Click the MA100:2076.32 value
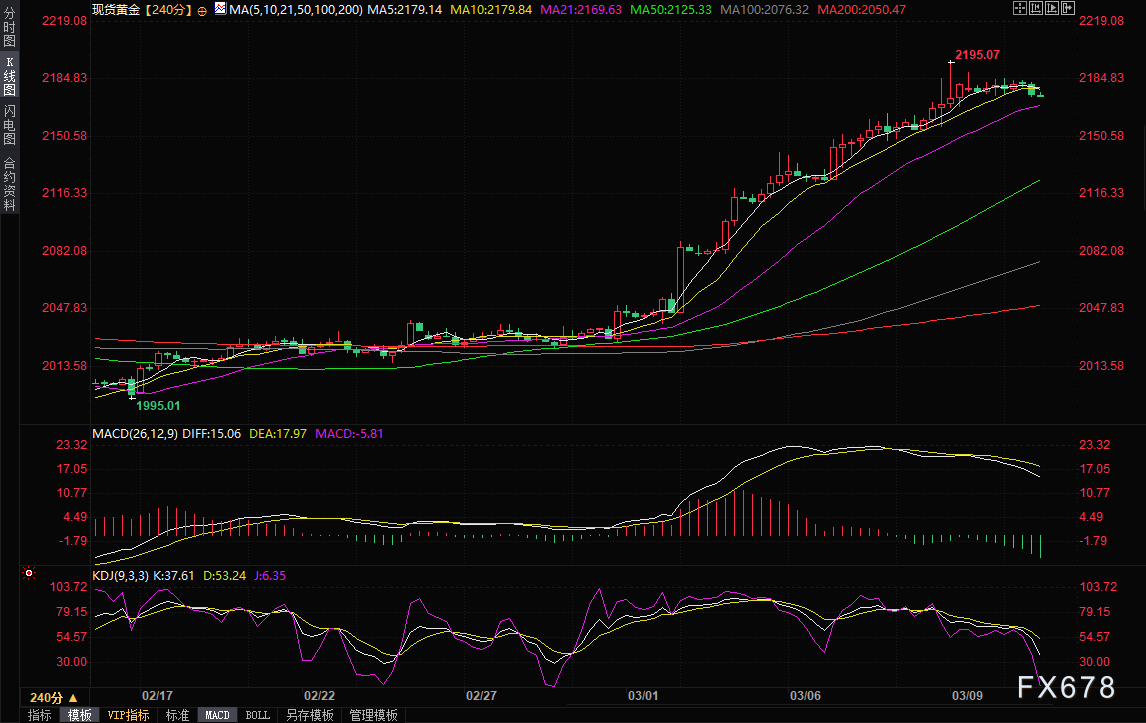Viewport: 1146px width, 723px height. 764,10
